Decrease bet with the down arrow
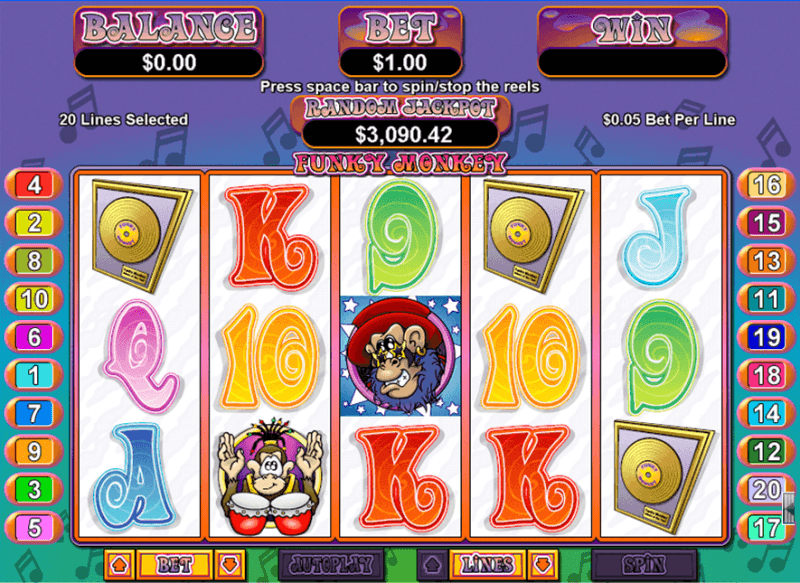The width and height of the screenshot is (800, 583). [230, 565]
